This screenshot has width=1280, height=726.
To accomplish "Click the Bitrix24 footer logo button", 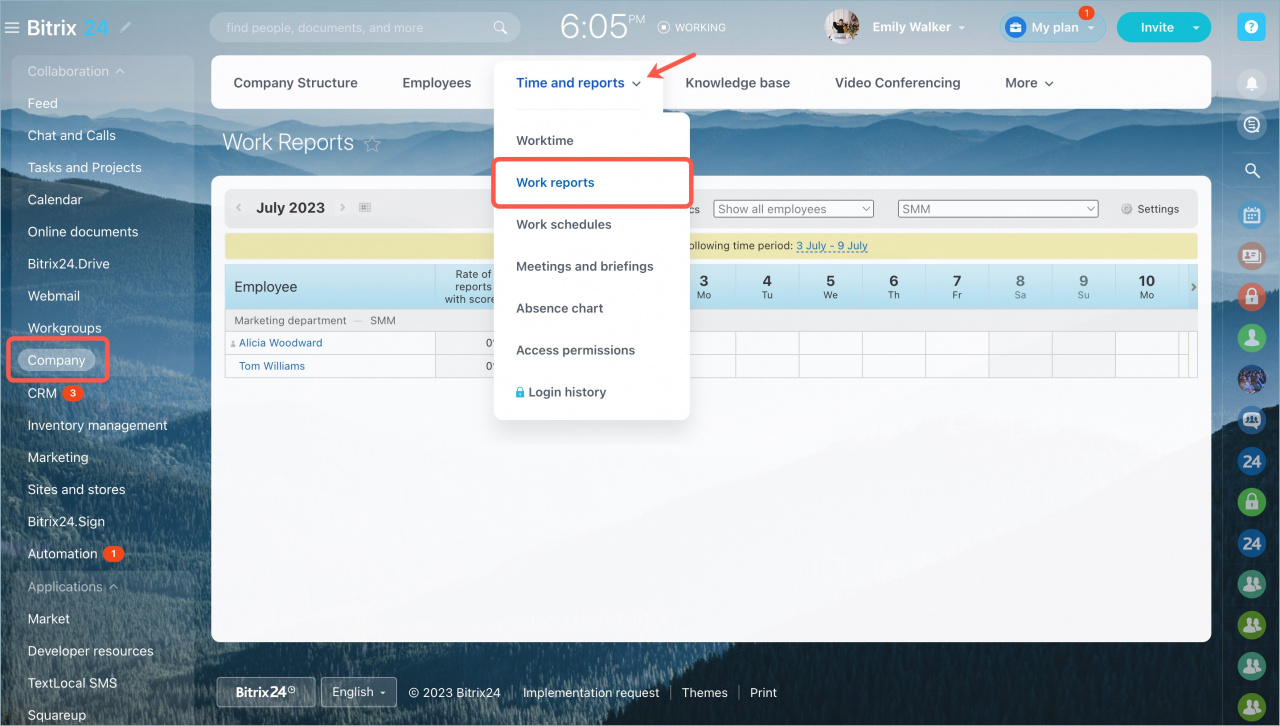I will click(266, 692).
